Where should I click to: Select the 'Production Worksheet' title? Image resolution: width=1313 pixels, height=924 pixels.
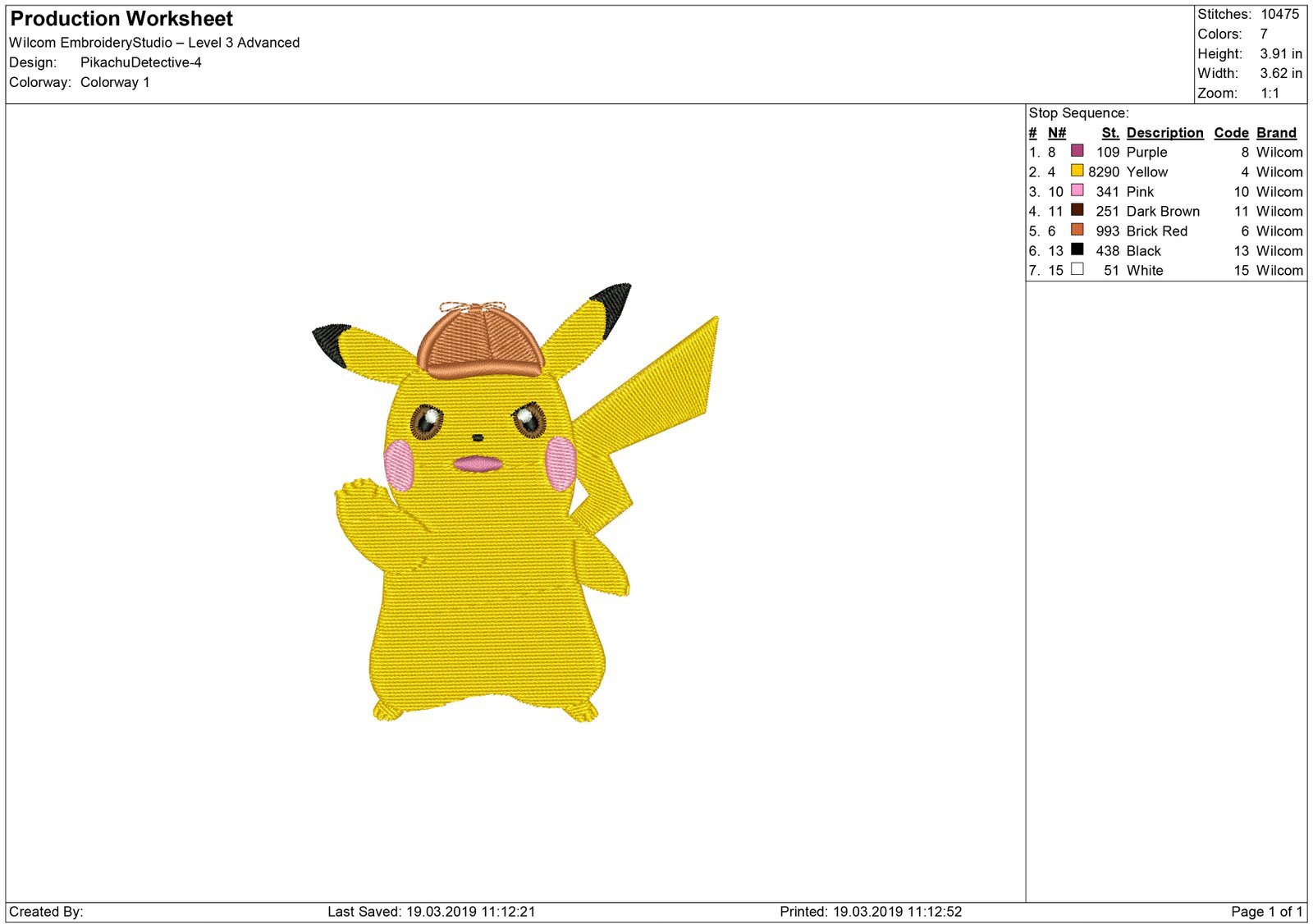click(x=121, y=19)
